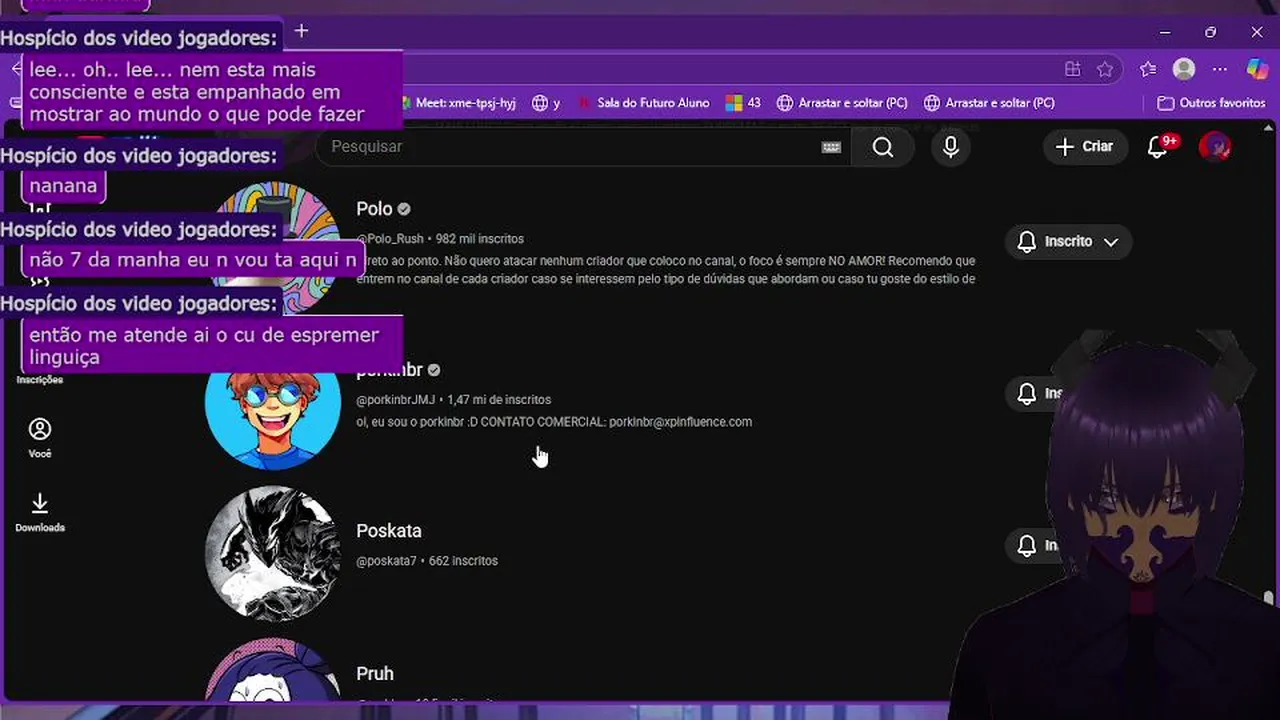Click the split screen icon in address bar

[1072, 69]
